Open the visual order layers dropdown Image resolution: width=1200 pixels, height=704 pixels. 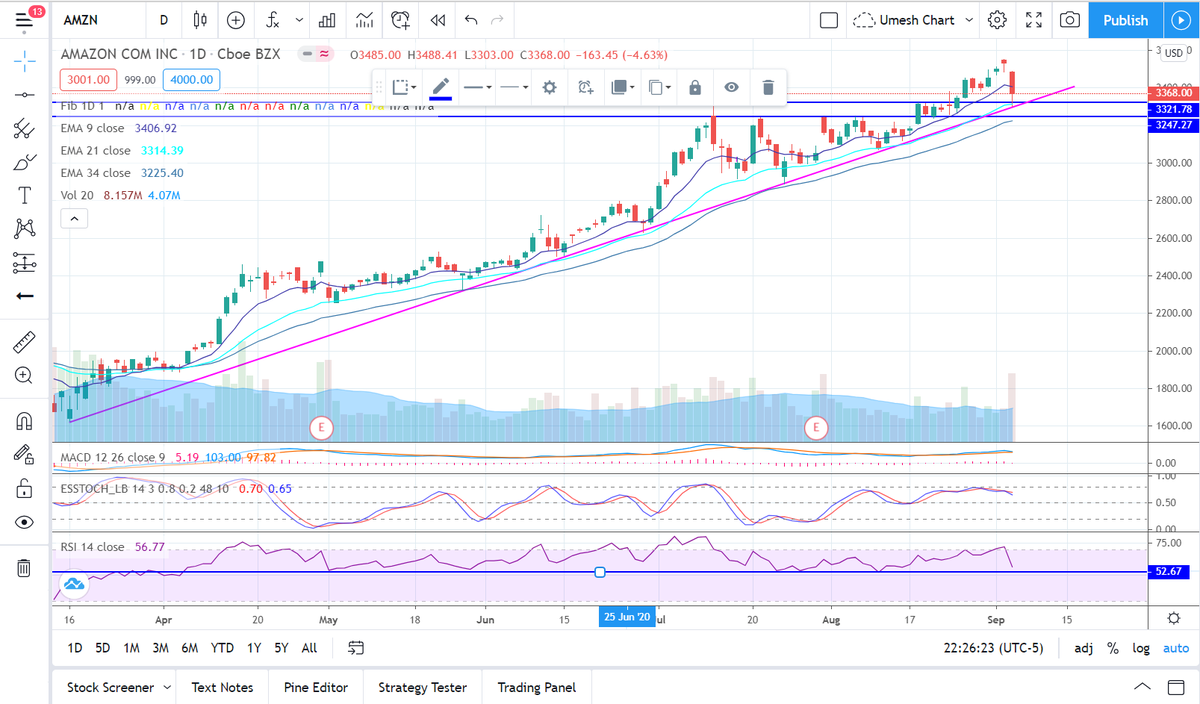pyautogui.click(x=622, y=87)
